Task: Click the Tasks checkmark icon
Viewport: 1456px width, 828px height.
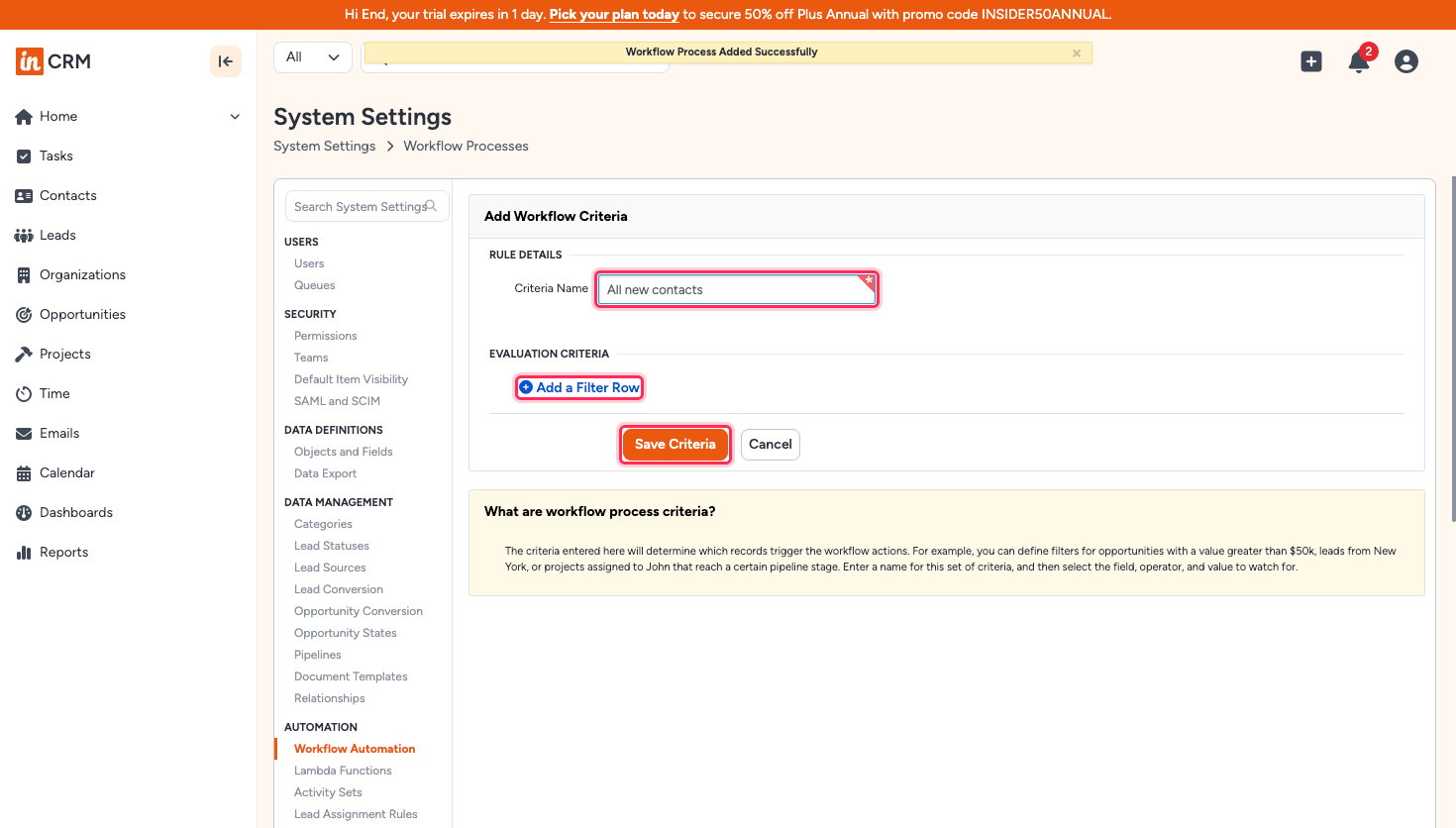Action: 24,156
